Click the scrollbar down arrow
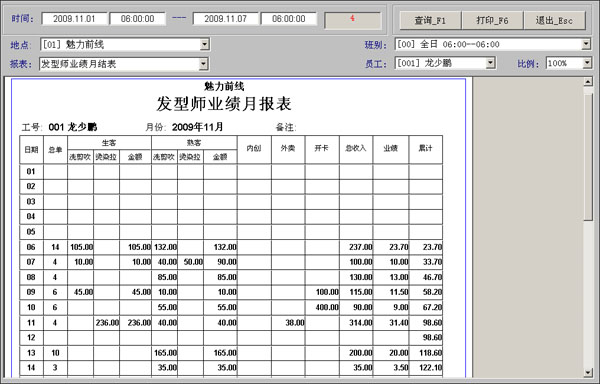Viewport: 600px width, 384px height. (x=588, y=373)
